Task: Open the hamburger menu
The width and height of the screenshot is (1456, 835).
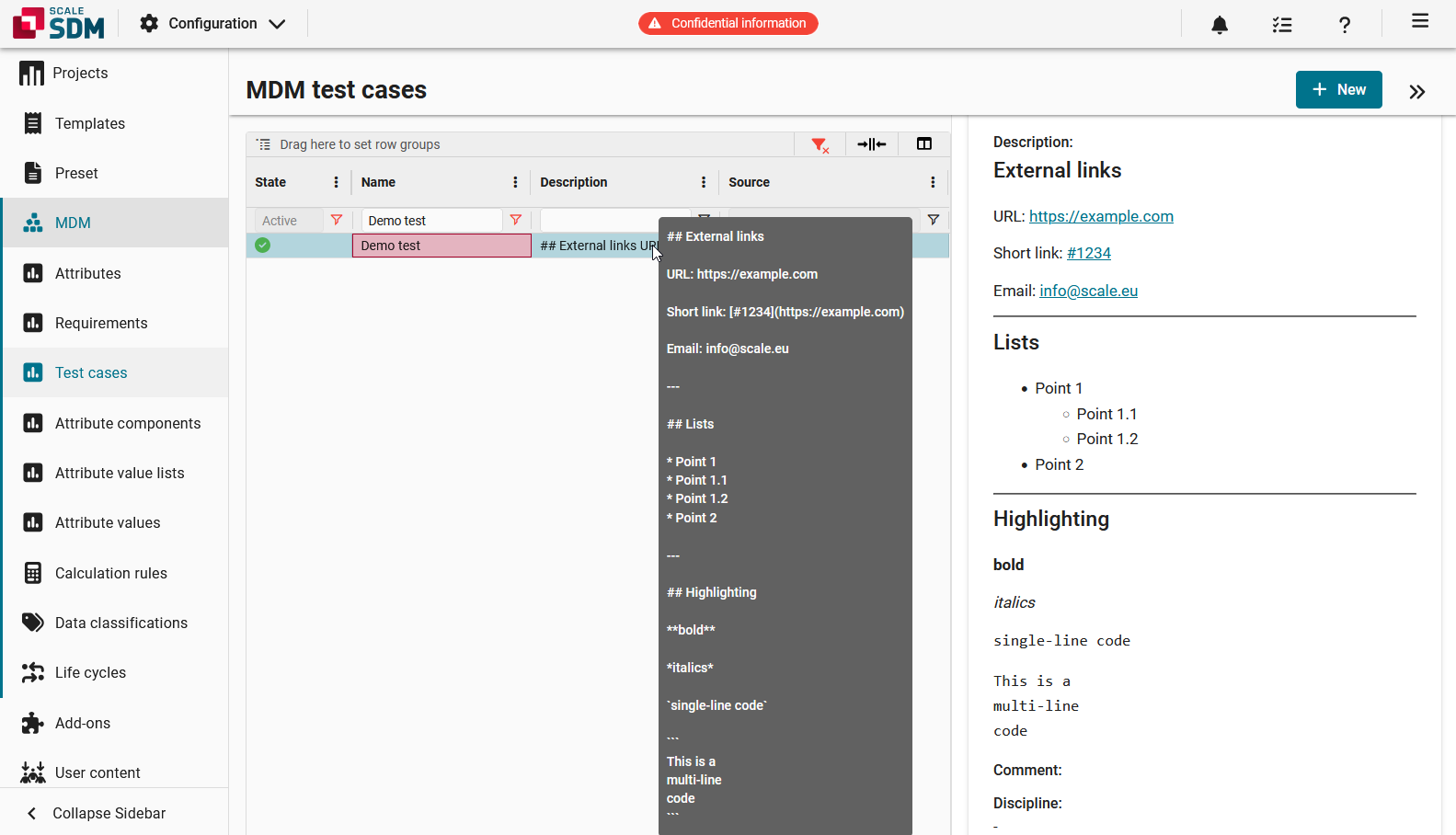Action: click(1420, 21)
